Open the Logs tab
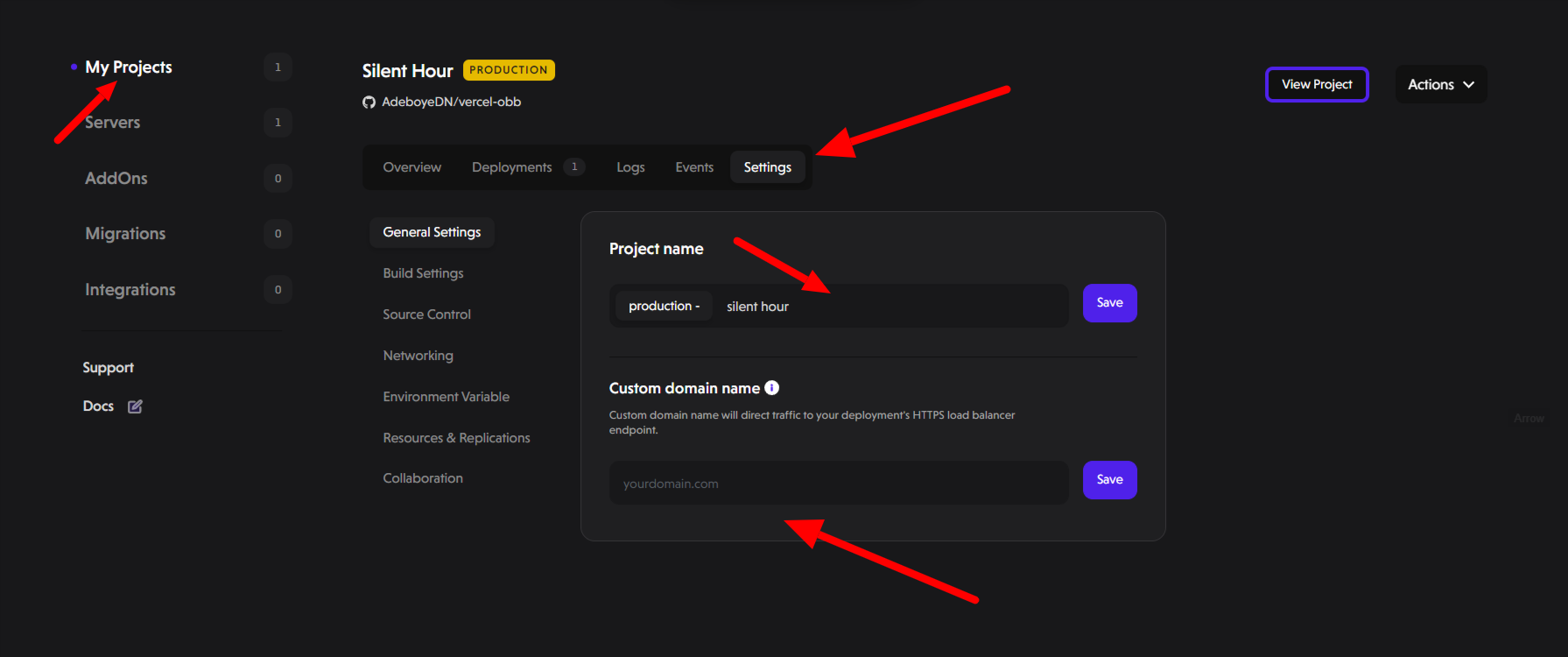Viewport: 1568px width, 657px height. 630,167
